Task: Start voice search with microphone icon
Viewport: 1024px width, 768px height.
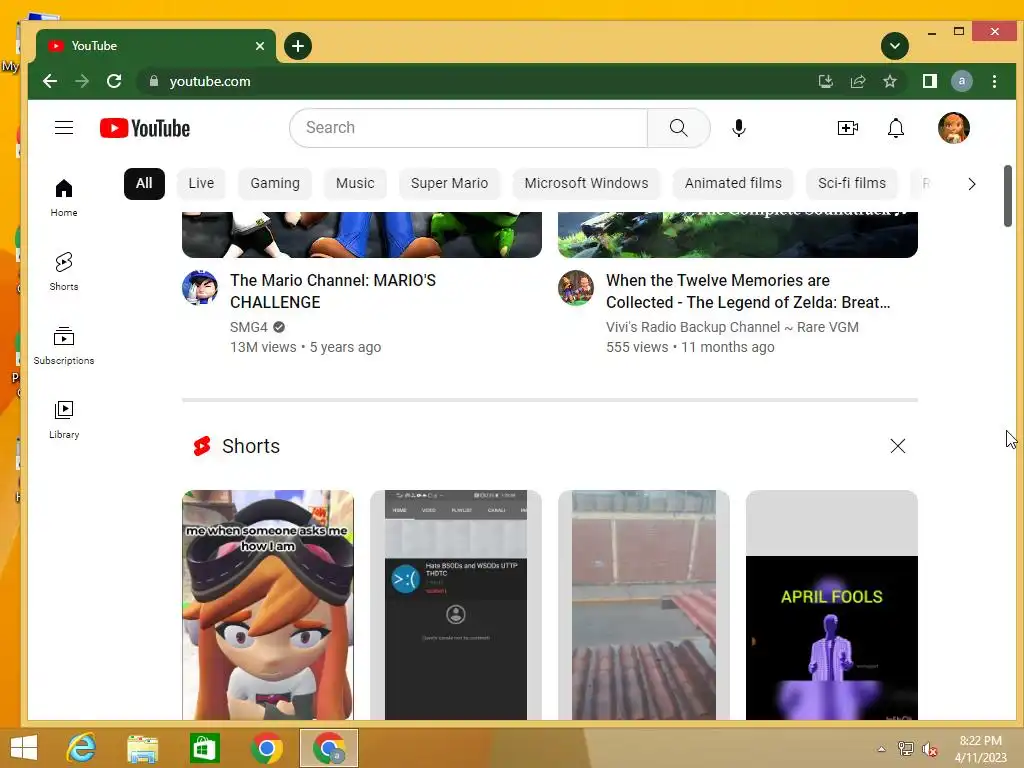Action: (x=739, y=128)
